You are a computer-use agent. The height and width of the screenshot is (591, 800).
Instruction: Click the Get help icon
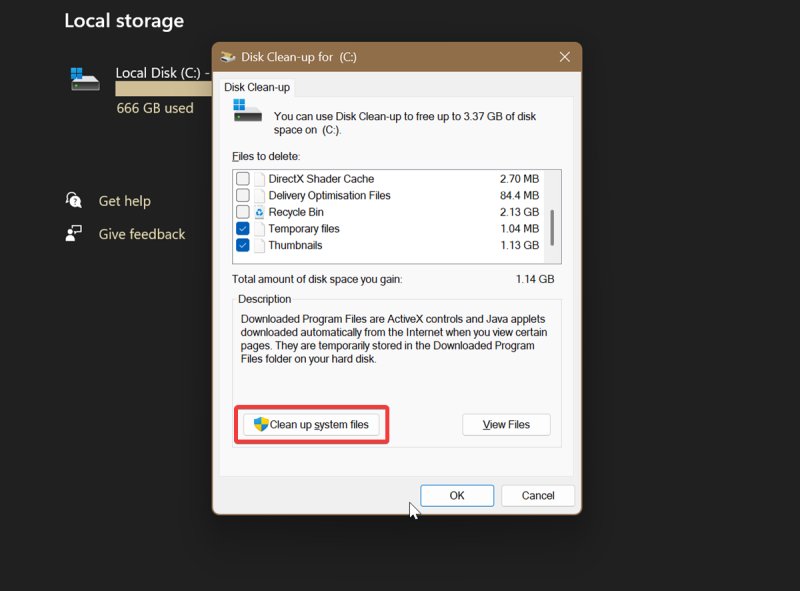pyautogui.click(x=74, y=201)
